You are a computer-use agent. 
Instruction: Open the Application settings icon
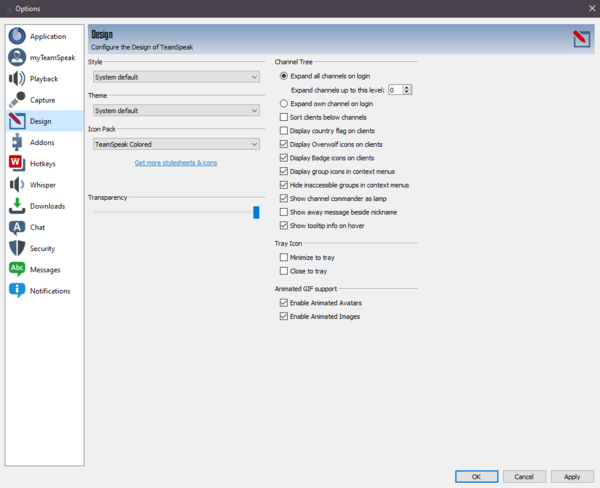coord(17,36)
